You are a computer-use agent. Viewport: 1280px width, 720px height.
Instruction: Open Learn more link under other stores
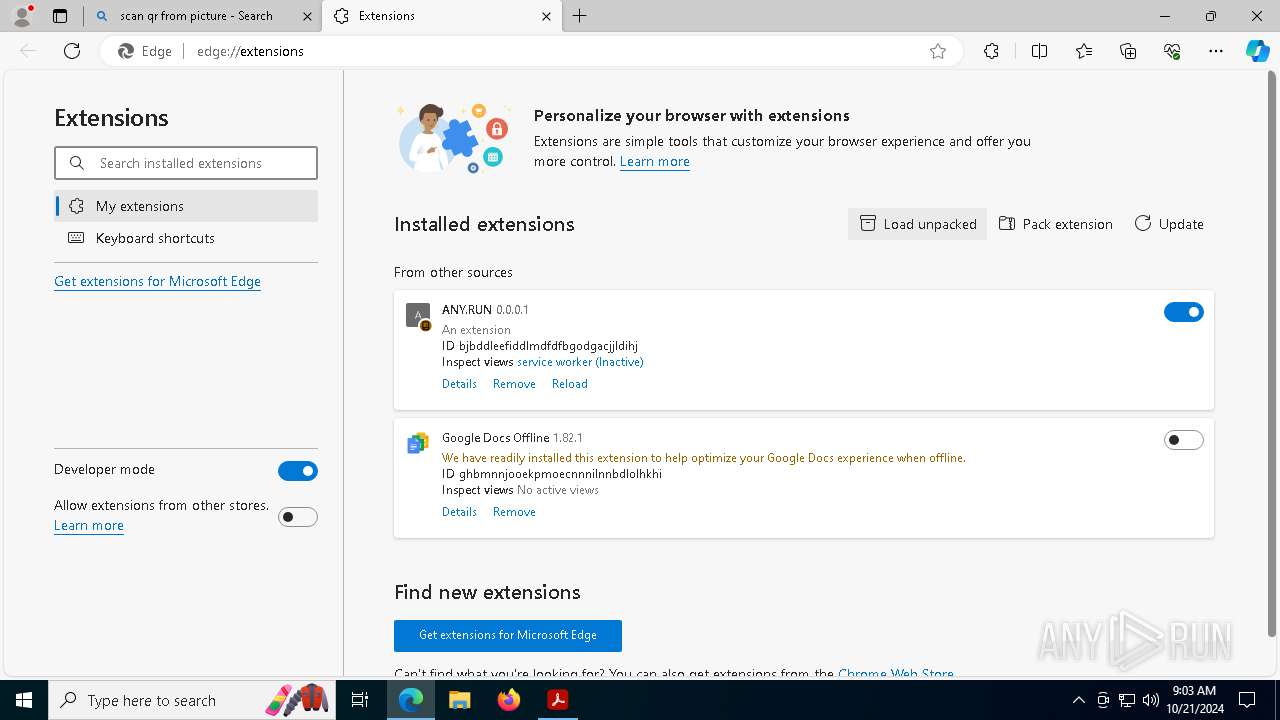pyautogui.click(x=89, y=526)
